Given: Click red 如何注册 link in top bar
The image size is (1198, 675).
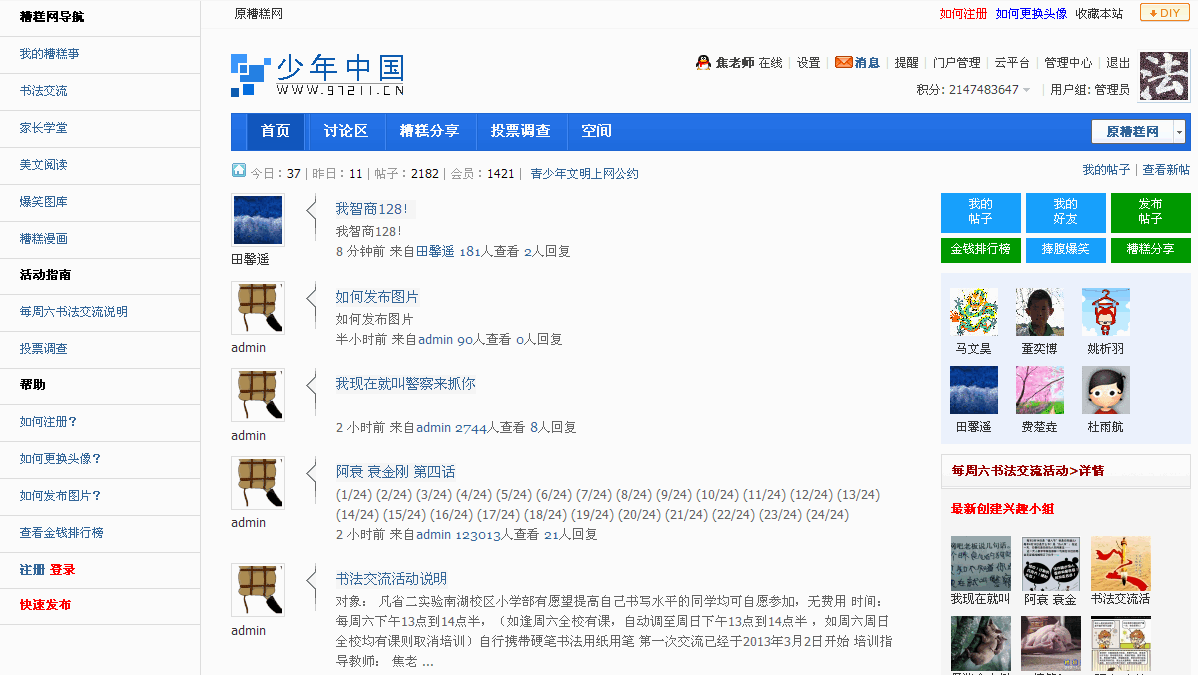Looking at the screenshot, I should (963, 14).
